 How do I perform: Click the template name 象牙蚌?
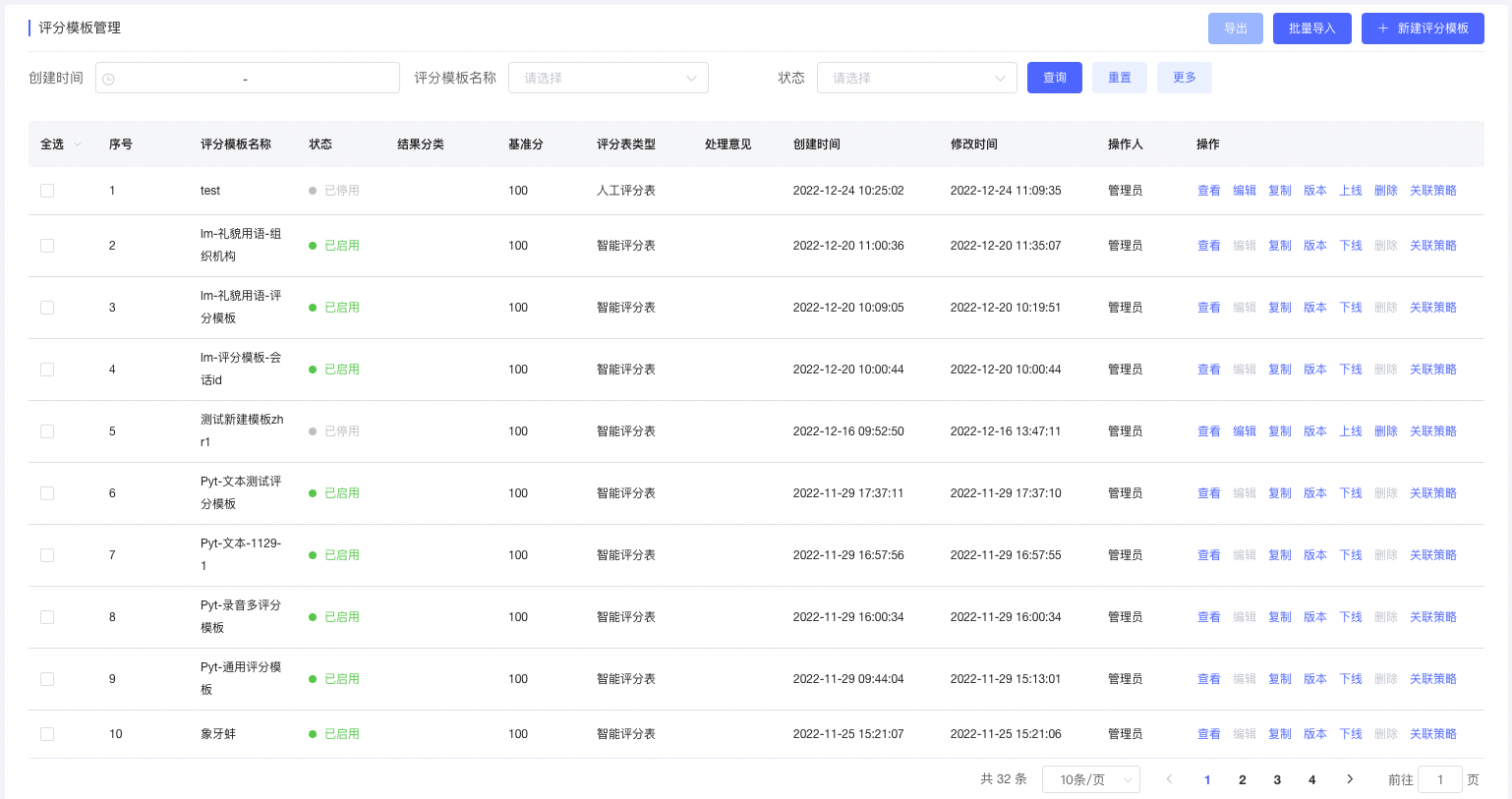(218, 734)
